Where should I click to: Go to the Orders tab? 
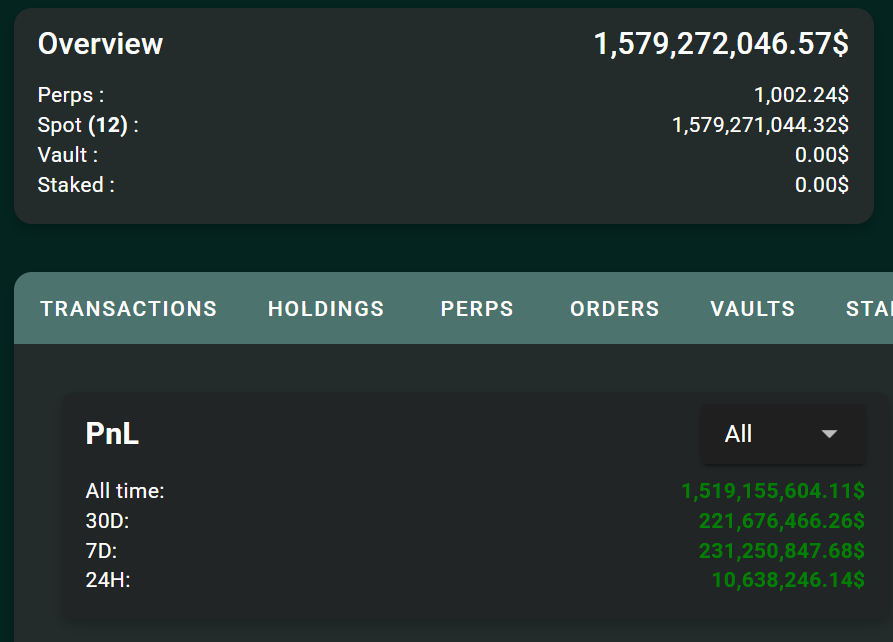tap(614, 309)
